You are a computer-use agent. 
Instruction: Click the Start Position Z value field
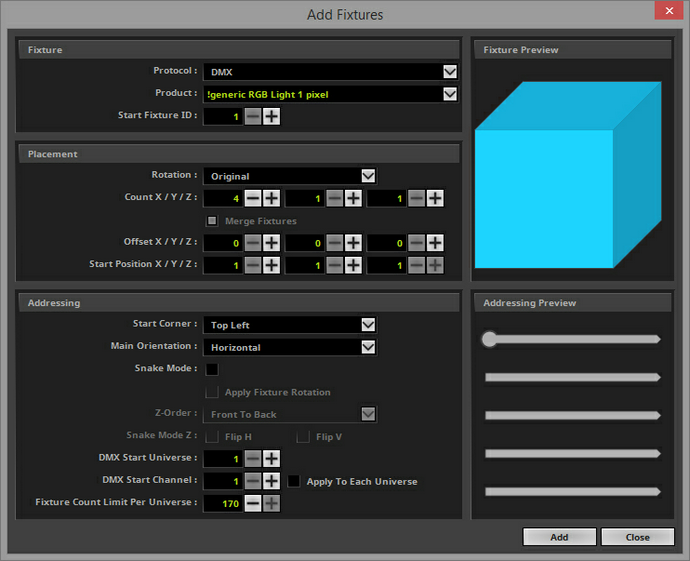(x=387, y=265)
